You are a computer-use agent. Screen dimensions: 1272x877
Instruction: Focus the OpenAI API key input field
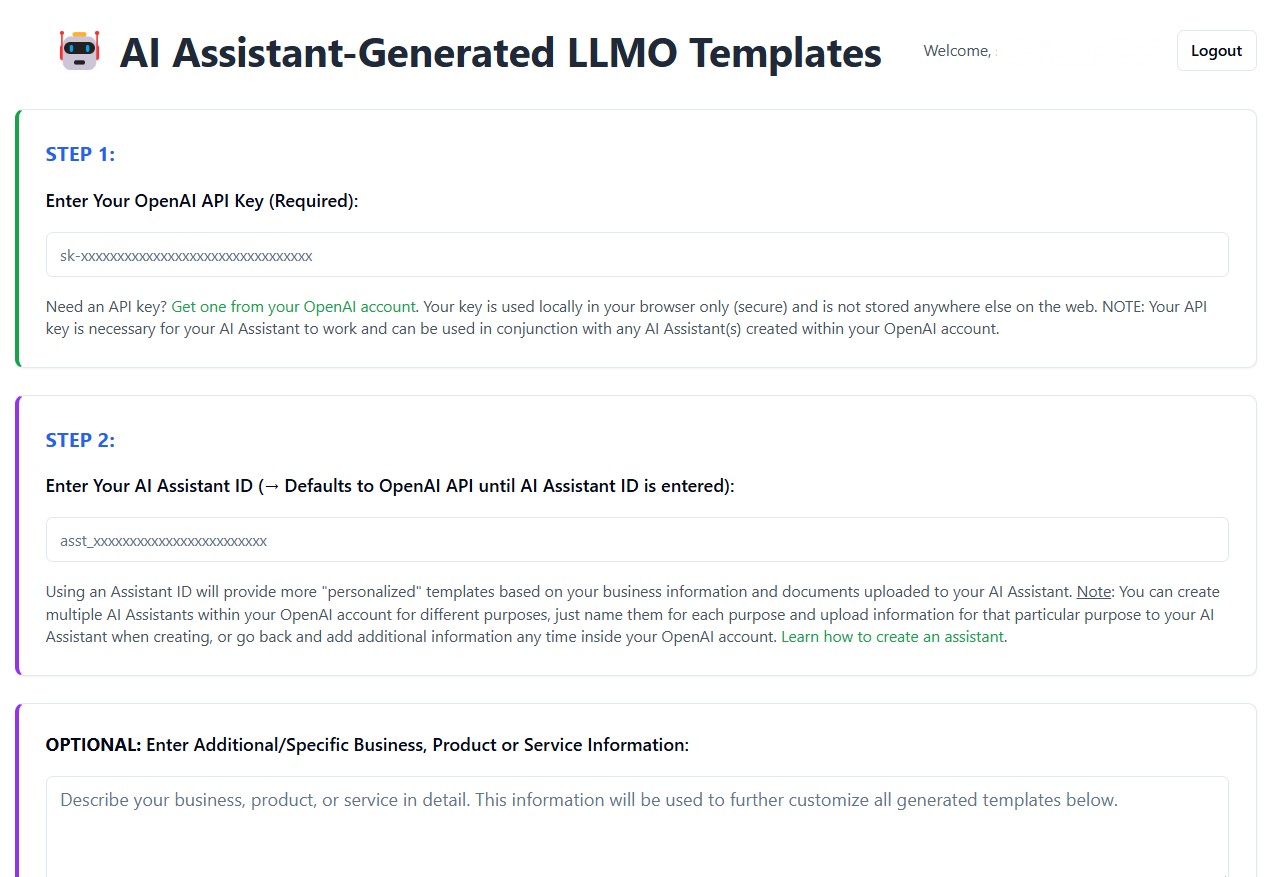click(x=637, y=255)
